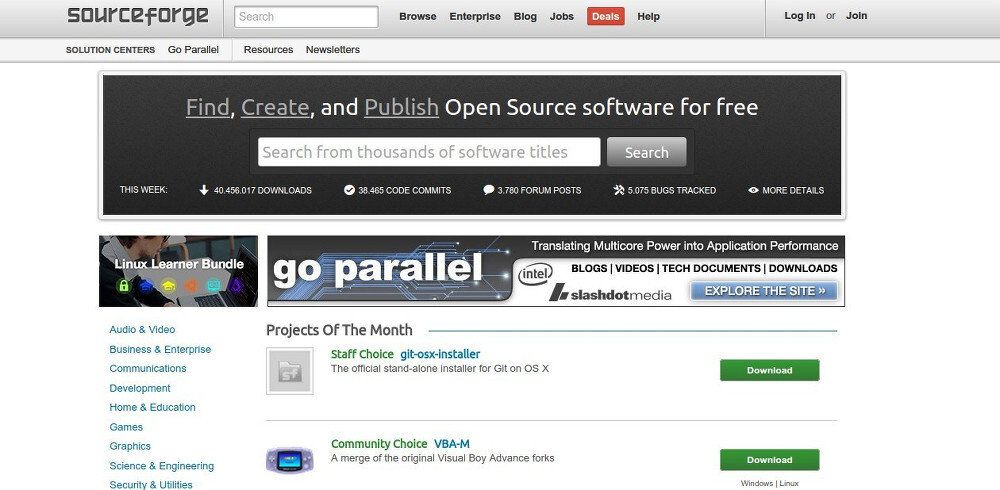
Task: Click the software titles search box
Action: click(x=429, y=152)
